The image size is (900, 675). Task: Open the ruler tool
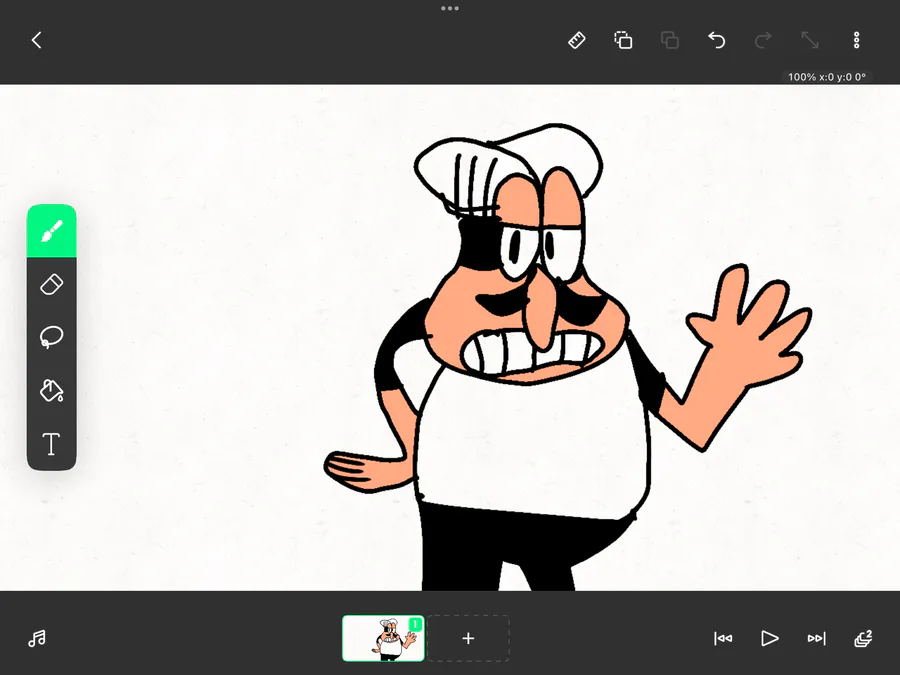576,40
